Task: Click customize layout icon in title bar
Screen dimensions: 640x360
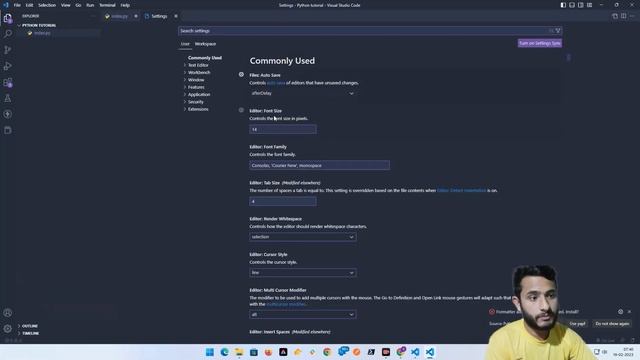Action: pyautogui.click(x=589, y=5)
